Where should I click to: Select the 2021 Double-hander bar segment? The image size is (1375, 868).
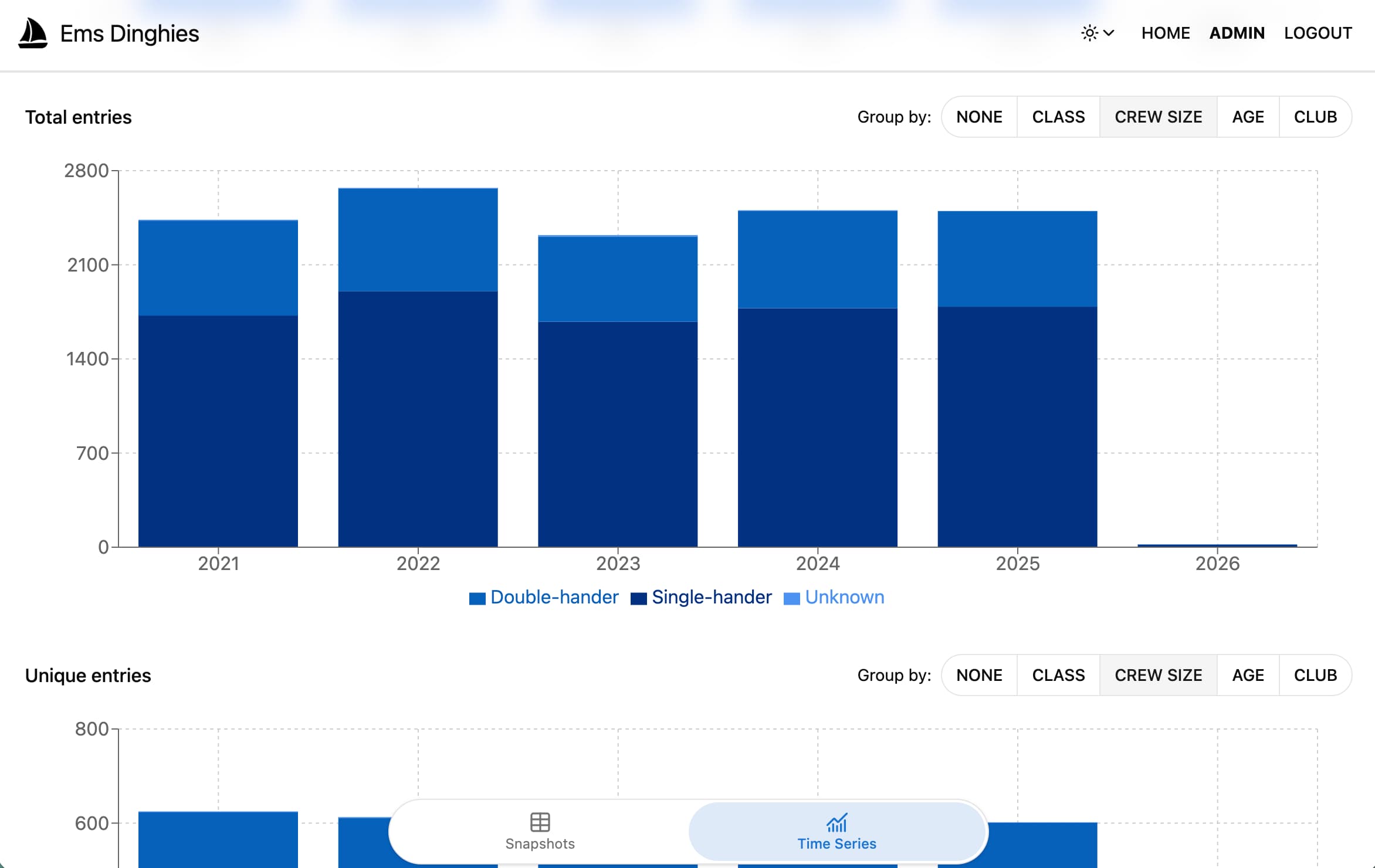point(218,268)
